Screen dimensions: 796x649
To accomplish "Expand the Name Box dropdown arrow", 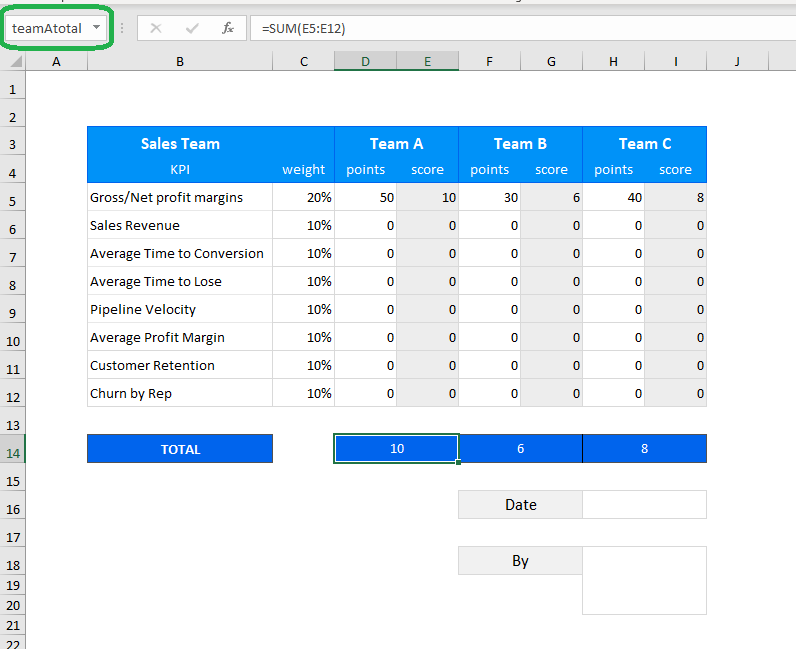I will 97,28.
